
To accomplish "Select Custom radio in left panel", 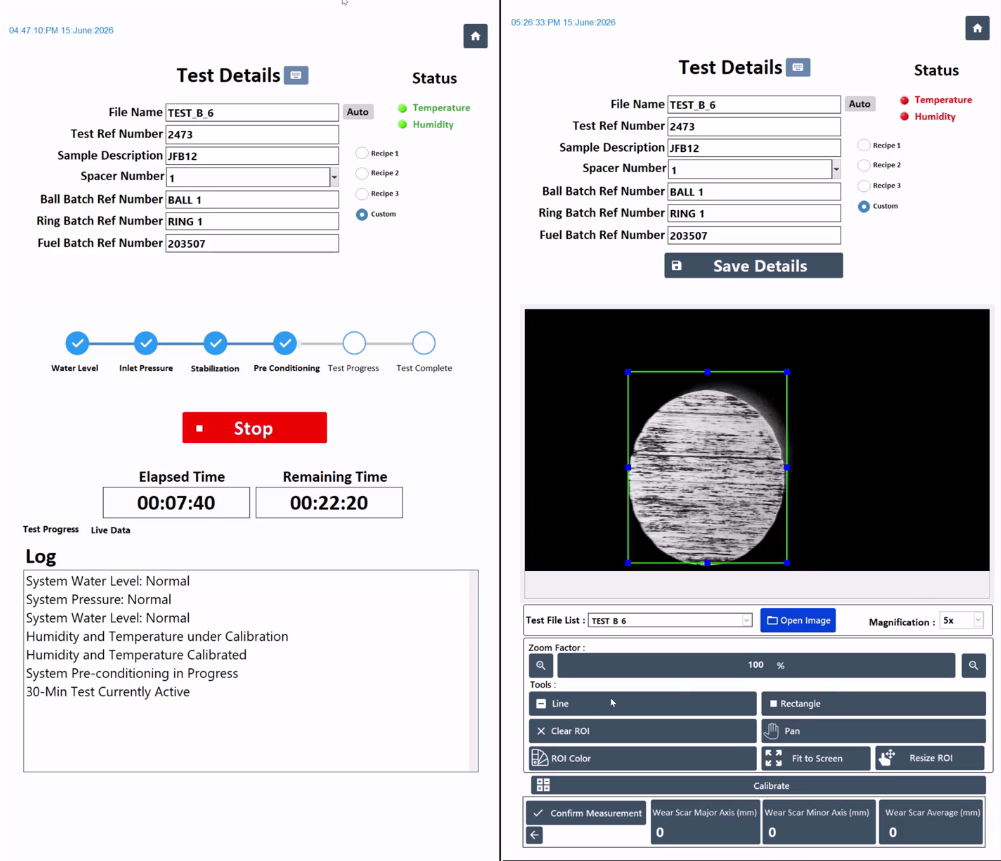I will 362,214.
